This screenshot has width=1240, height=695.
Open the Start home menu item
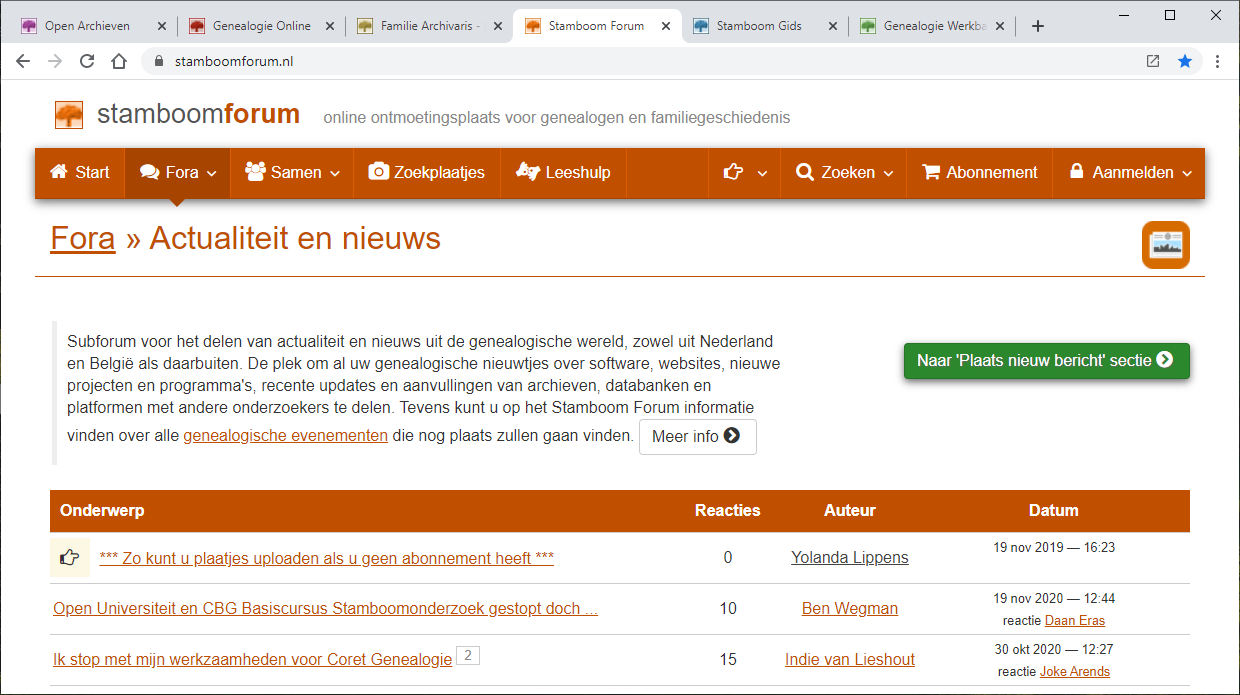point(80,172)
